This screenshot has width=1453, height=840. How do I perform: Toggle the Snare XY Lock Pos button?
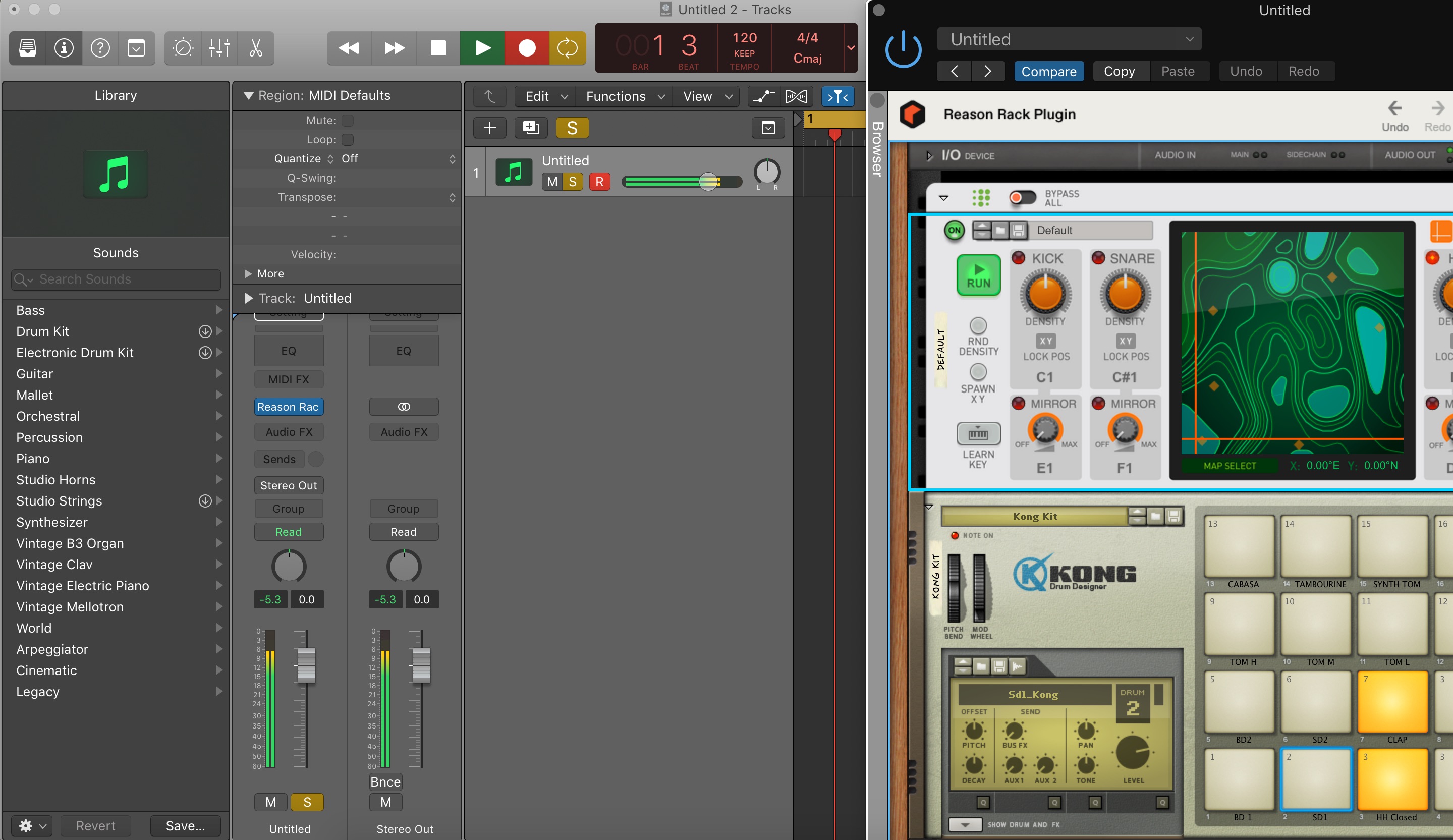pos(1126,342)
